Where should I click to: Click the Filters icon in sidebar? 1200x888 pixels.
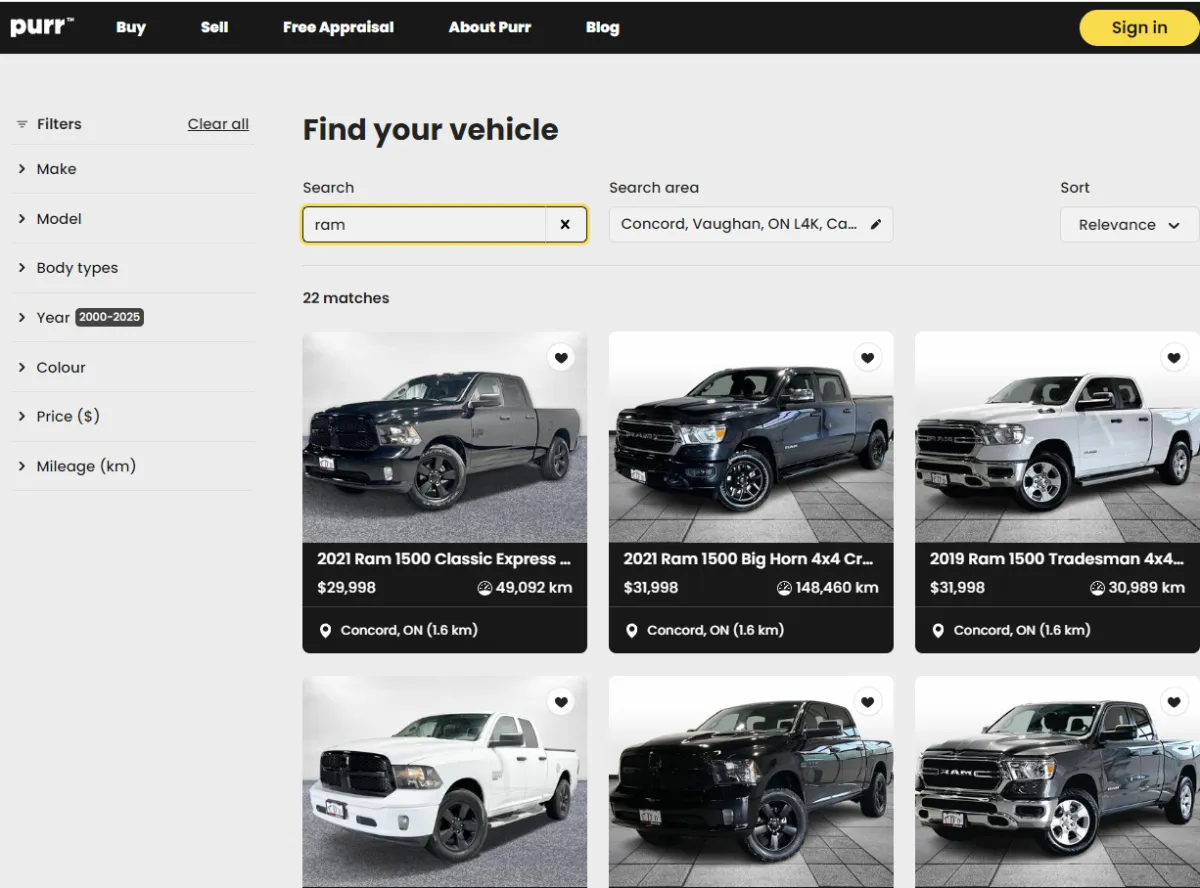click(x=22, y=124)
